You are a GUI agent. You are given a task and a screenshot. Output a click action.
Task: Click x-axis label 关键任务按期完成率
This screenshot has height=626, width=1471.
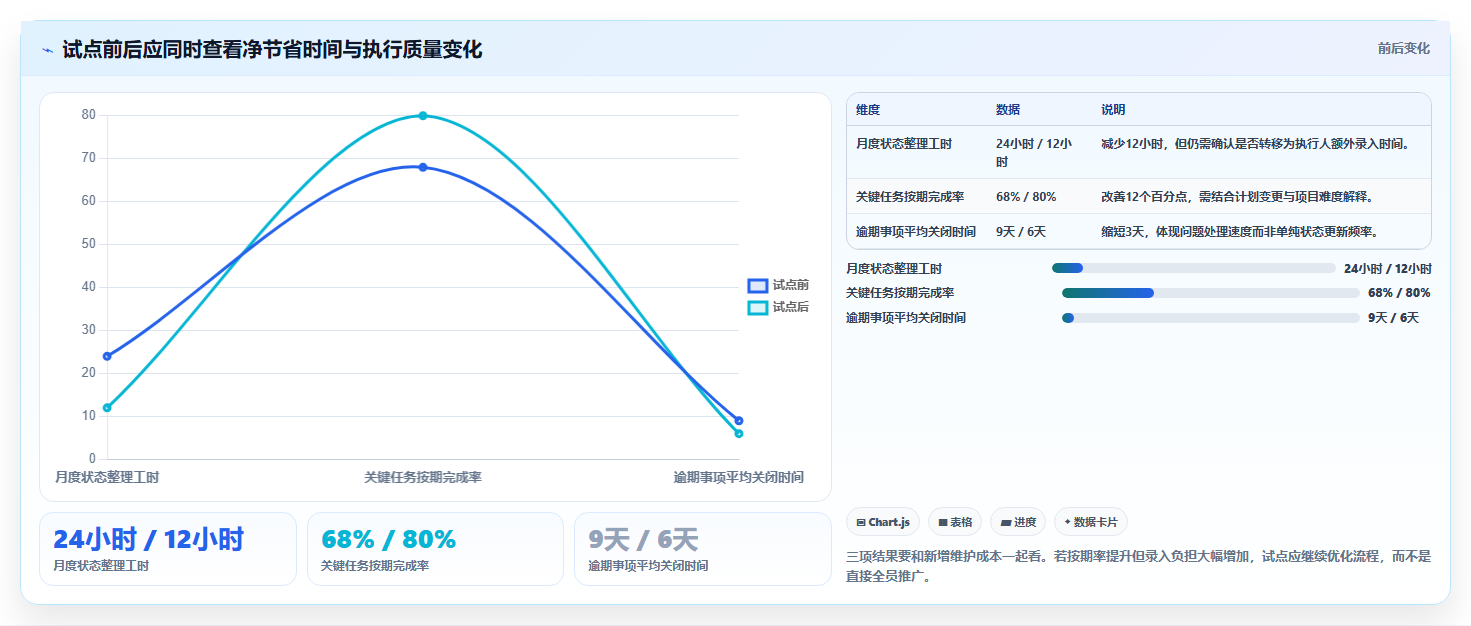tap(423, 477)
